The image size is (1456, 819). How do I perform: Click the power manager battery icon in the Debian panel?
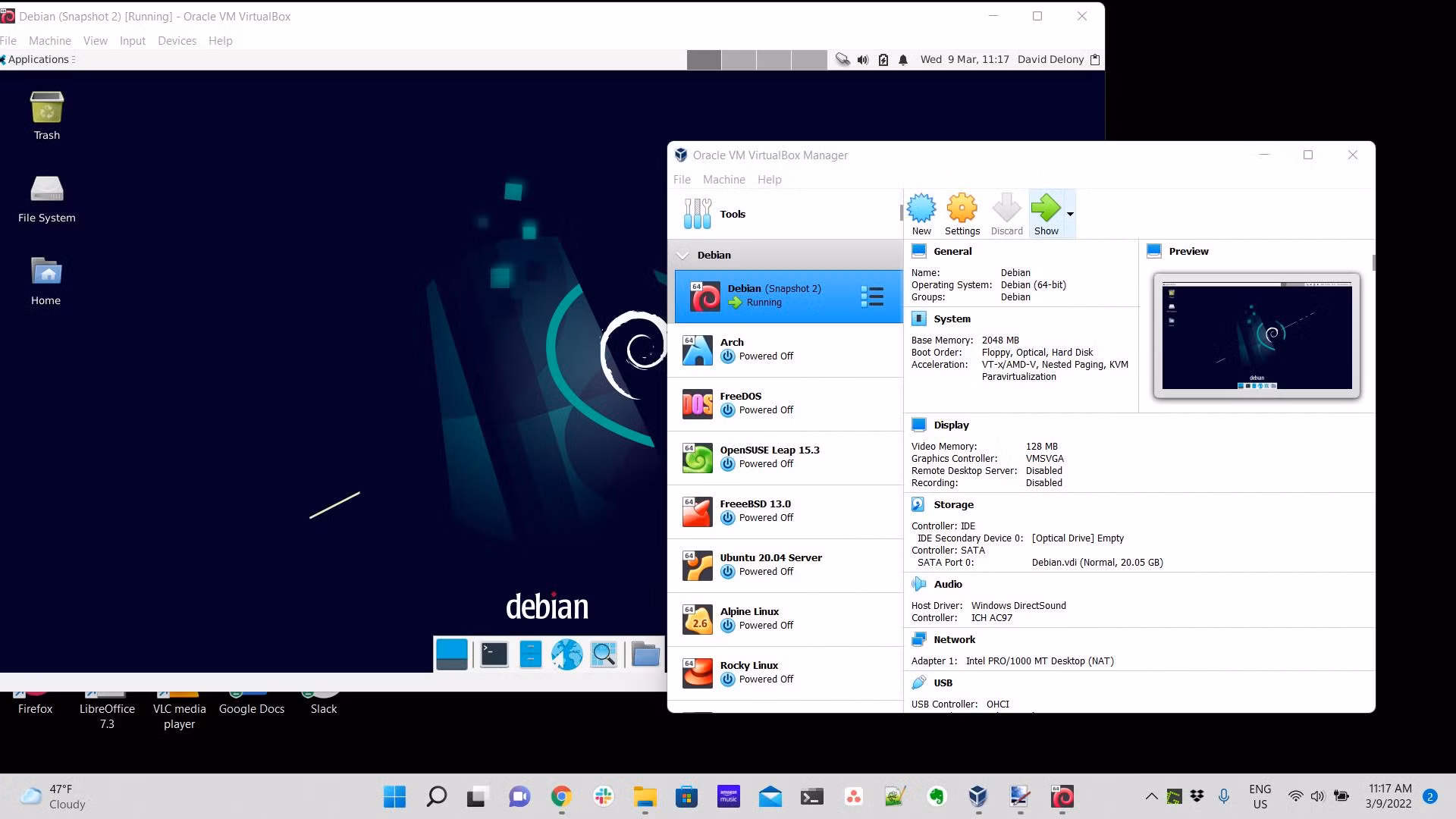click(883, 59)
